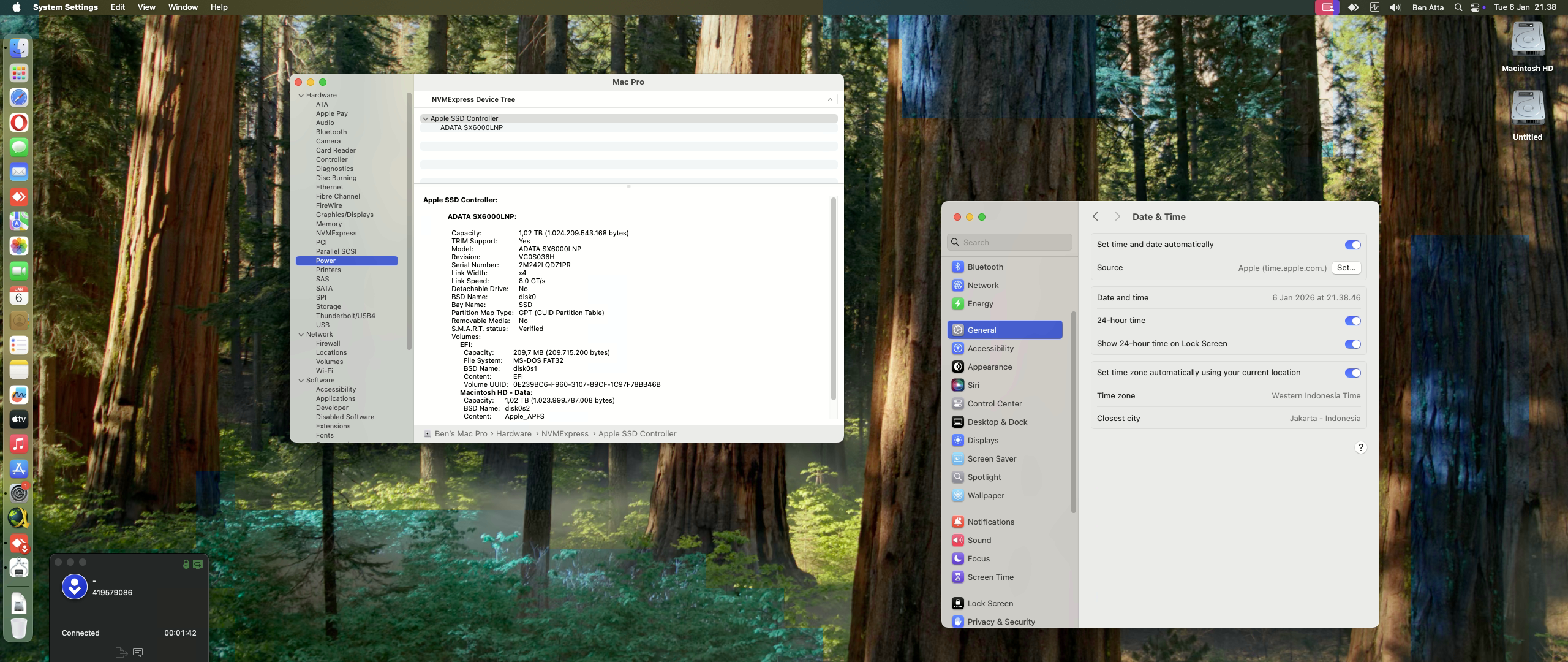1568x662 pixels.
Task: Toggle automatic time zone using current location
Action: [x=1352, y=373]
